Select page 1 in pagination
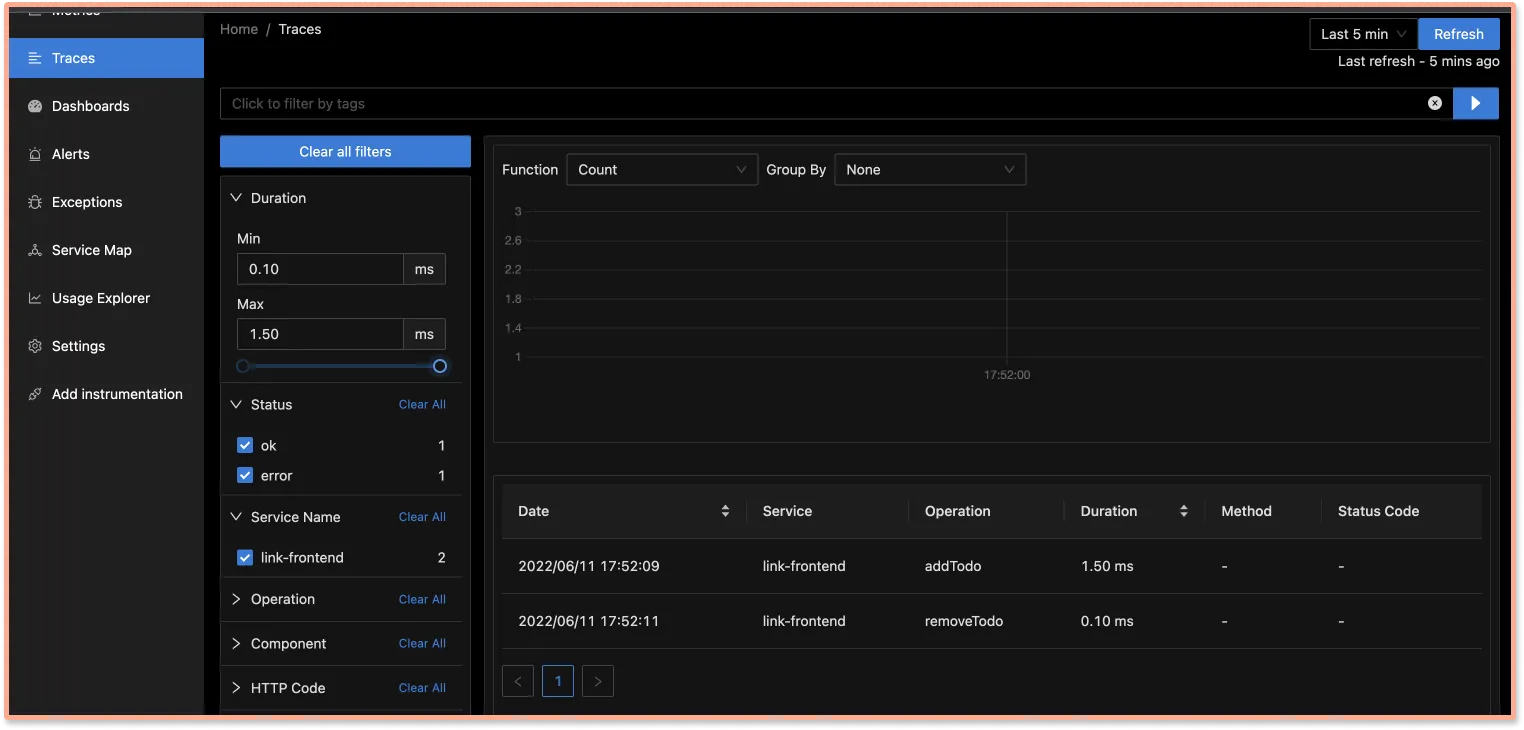 coord(558,682)
